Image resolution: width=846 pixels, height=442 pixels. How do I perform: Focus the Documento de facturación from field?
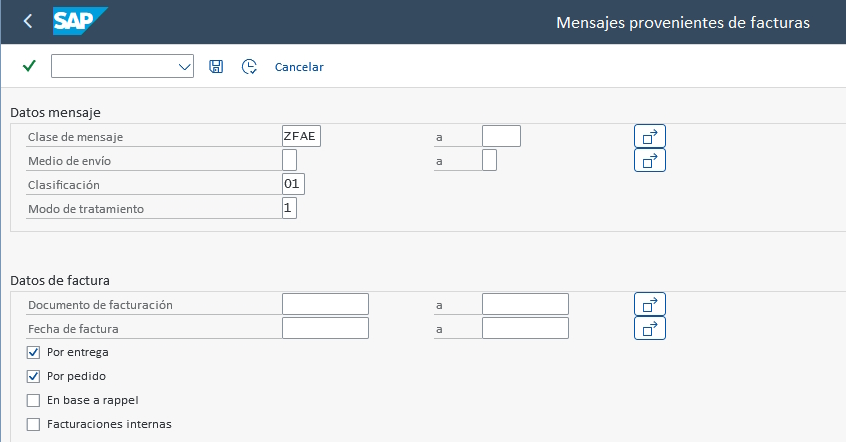[x=325, y=304]
